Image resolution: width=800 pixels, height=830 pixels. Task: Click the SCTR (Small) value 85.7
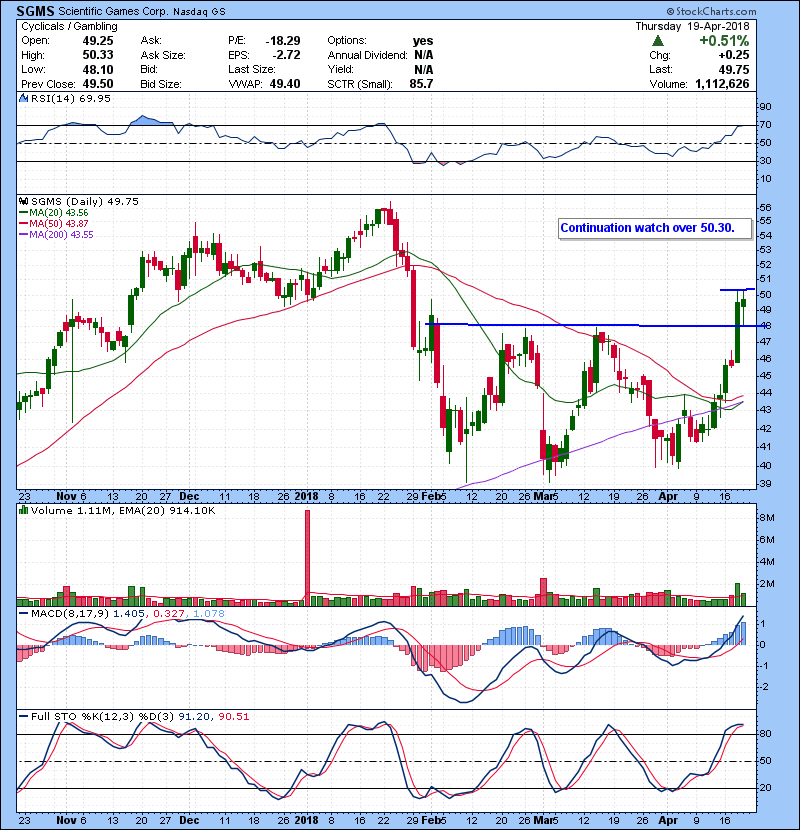pos(421,84)
